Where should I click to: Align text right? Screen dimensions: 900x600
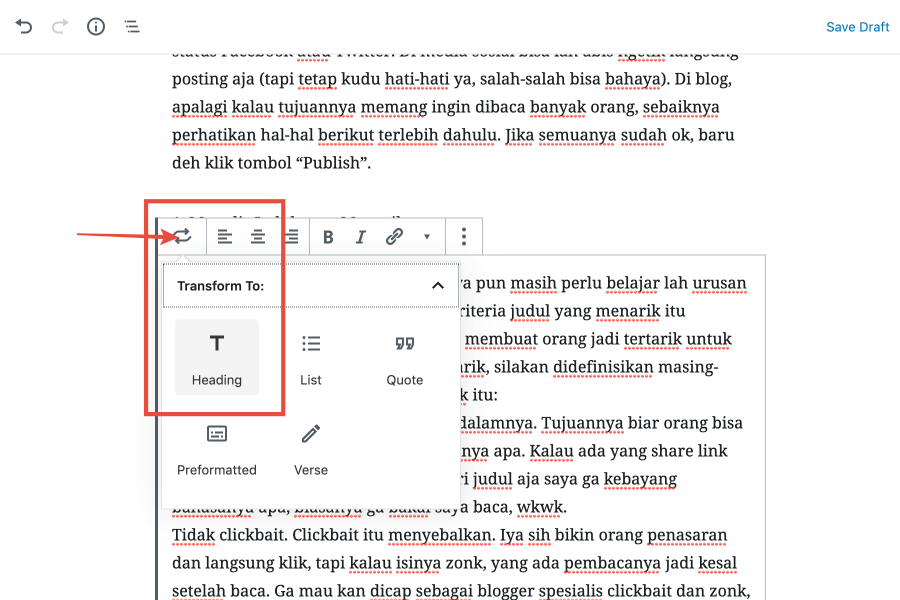point(291,237)
